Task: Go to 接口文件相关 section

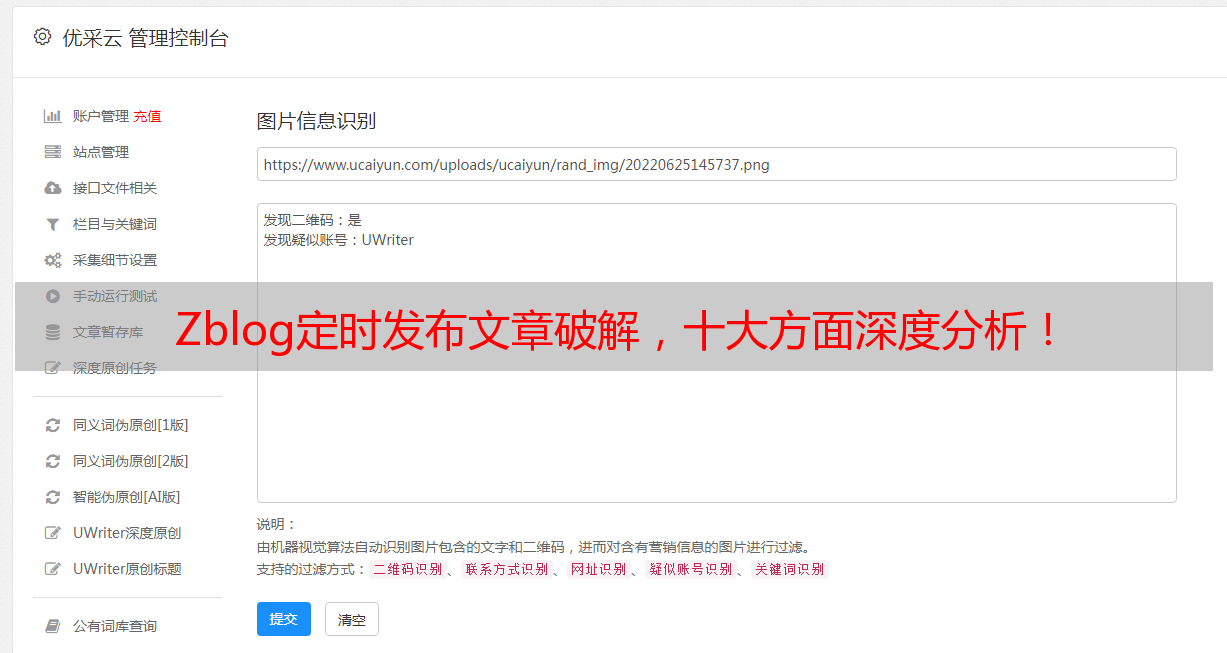Action: pyautogui.click(x=115, y=188)
